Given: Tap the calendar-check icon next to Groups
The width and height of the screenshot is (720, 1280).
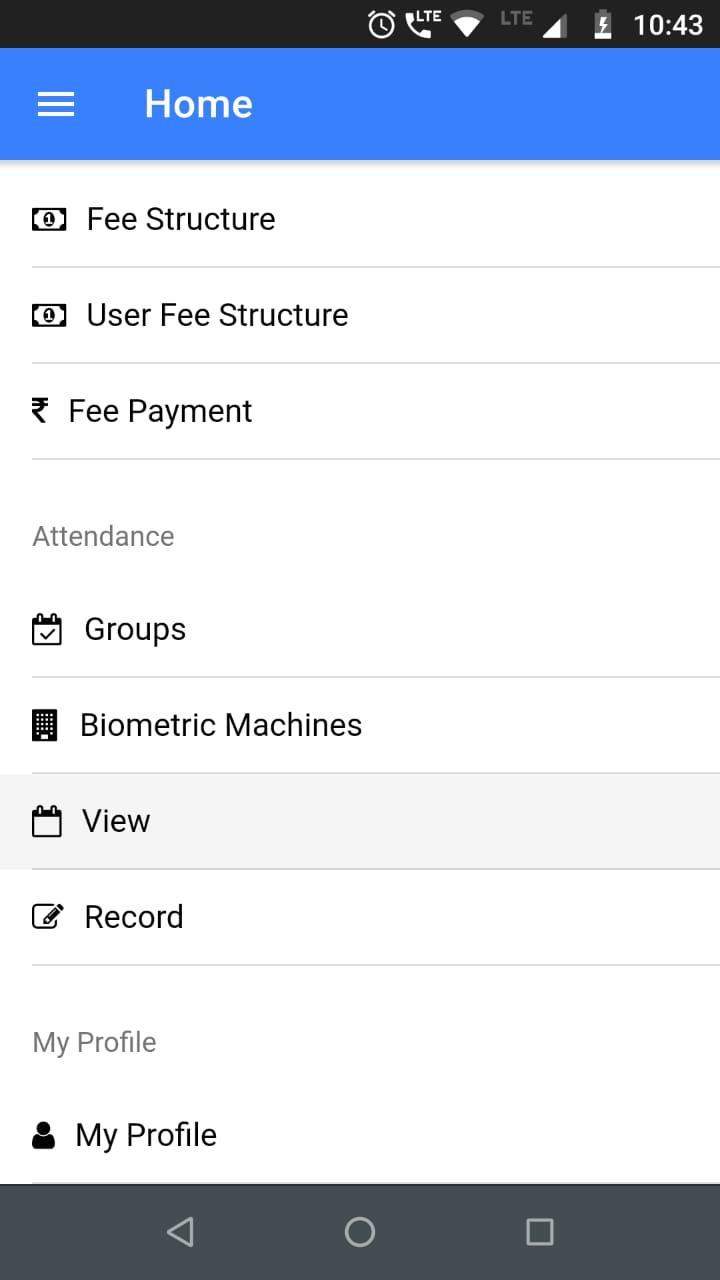Looking at the screenshot, I should (x=47, y=629).
